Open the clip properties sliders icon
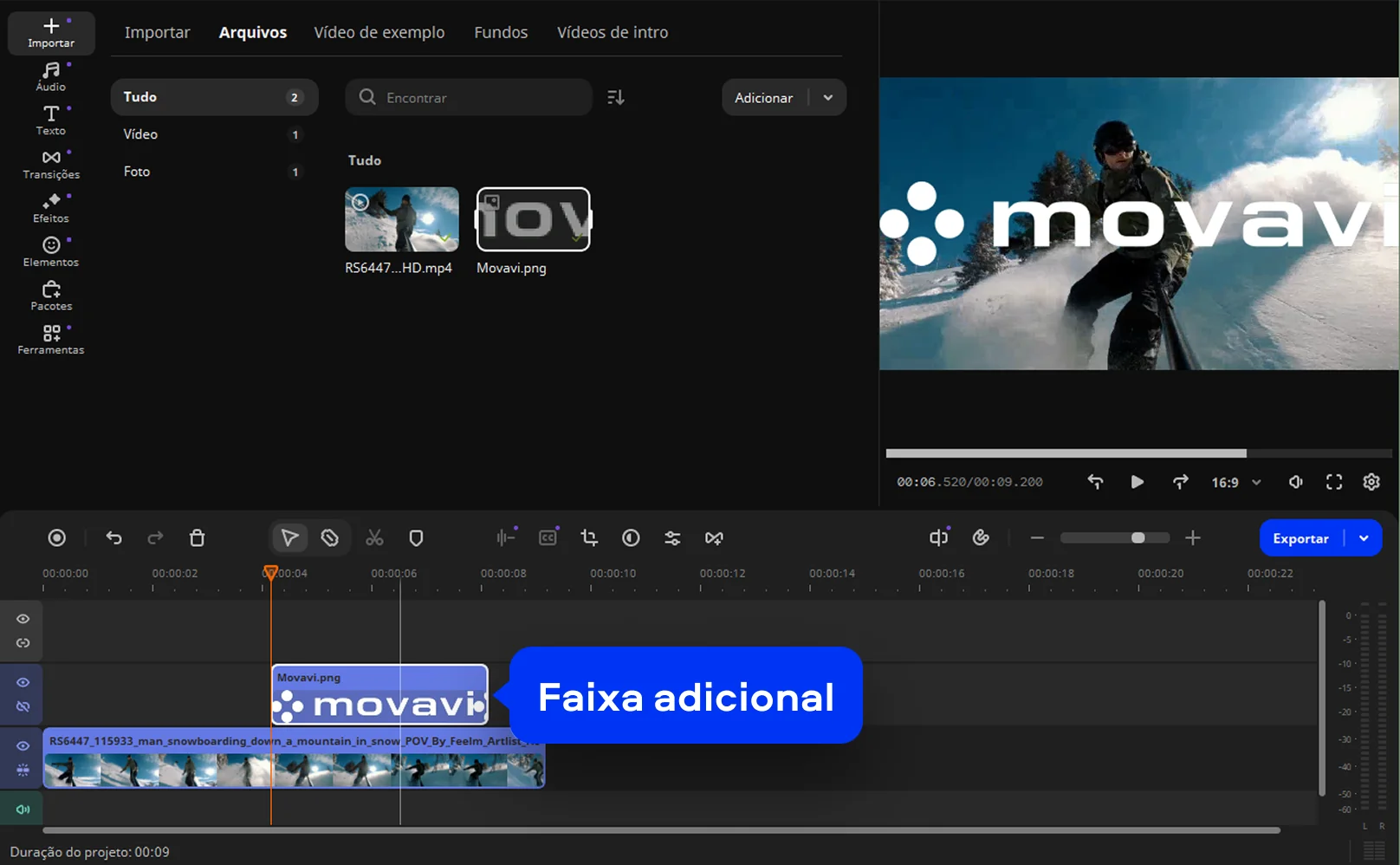Image resolution: width=1400 pixels, height=865 pixels. pos(672,538)
